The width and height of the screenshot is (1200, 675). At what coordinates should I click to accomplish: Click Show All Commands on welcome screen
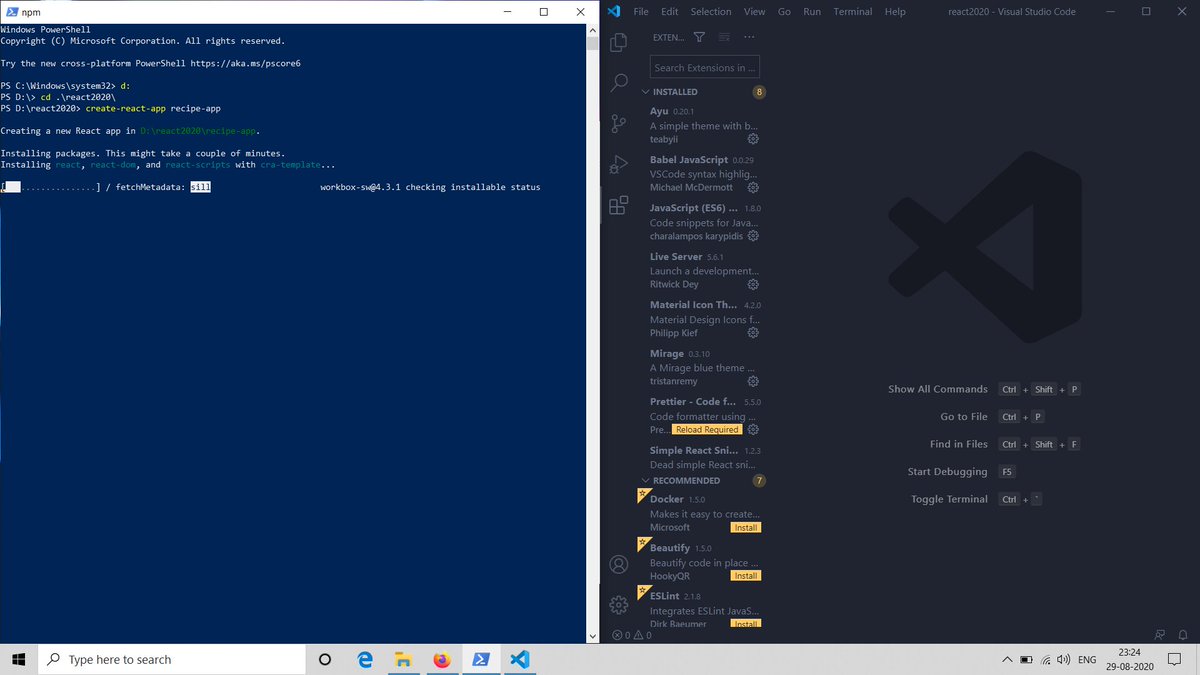938,389
